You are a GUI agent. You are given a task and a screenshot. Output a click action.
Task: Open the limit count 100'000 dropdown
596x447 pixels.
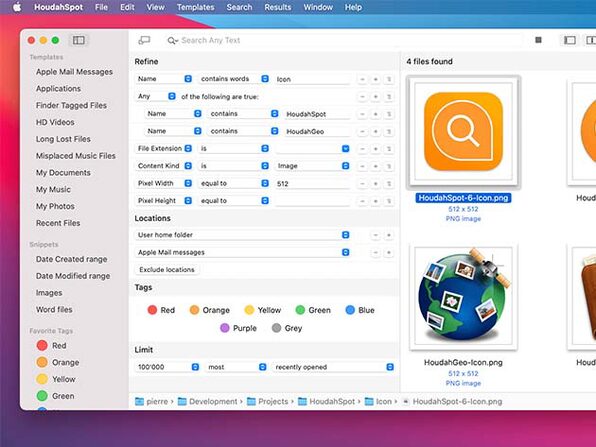point(167,367)
